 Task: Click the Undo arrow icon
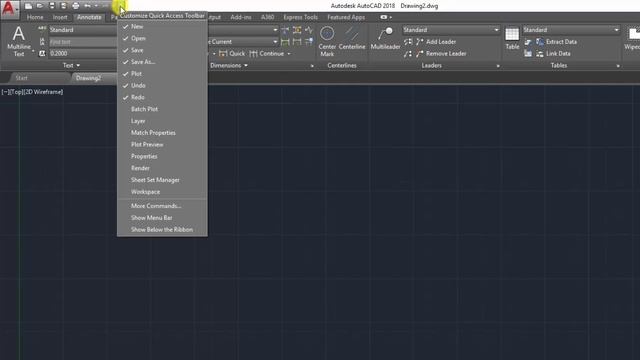pos(87,6)
